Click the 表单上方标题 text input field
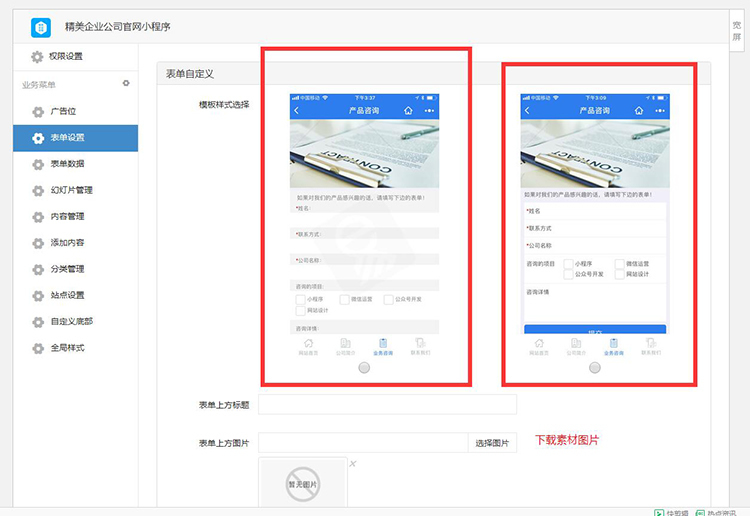750x516 pixels. [387, 405]
